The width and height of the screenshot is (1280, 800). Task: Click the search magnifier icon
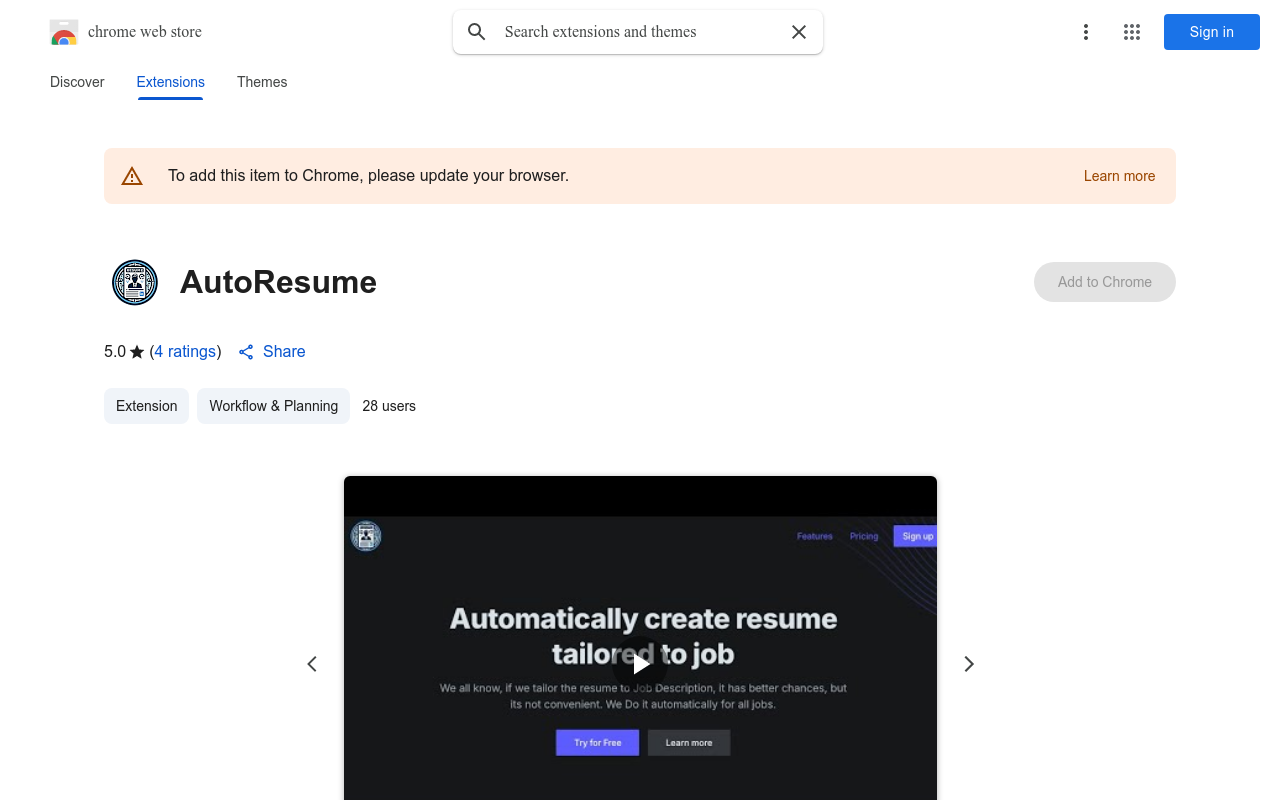[x=477, y=32]
